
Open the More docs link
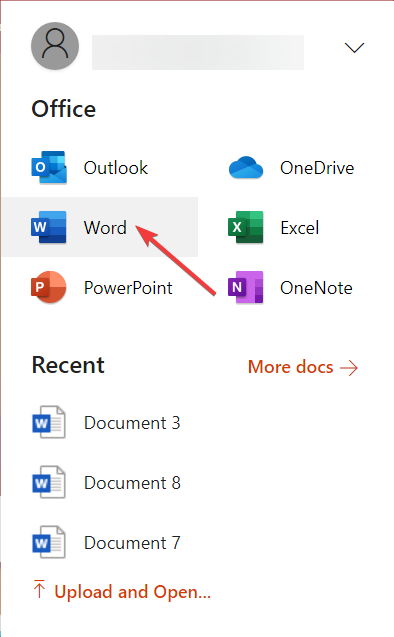click(x=303, y=367)
